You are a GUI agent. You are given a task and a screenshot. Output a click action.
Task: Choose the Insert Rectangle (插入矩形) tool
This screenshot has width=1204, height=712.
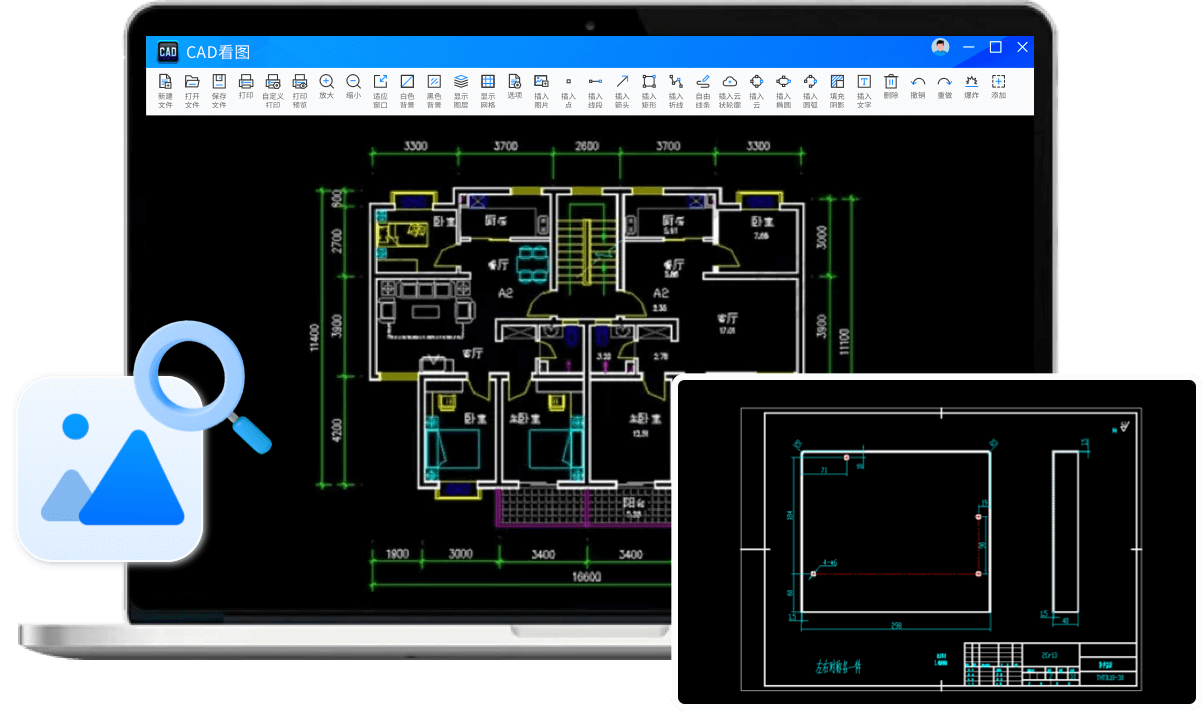[649, 82]
